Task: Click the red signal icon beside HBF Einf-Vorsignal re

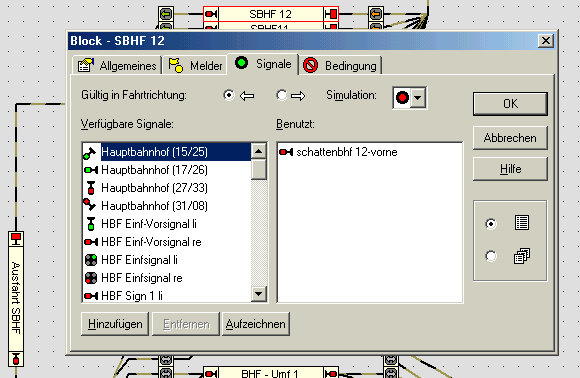Action: tap(91, 242)
